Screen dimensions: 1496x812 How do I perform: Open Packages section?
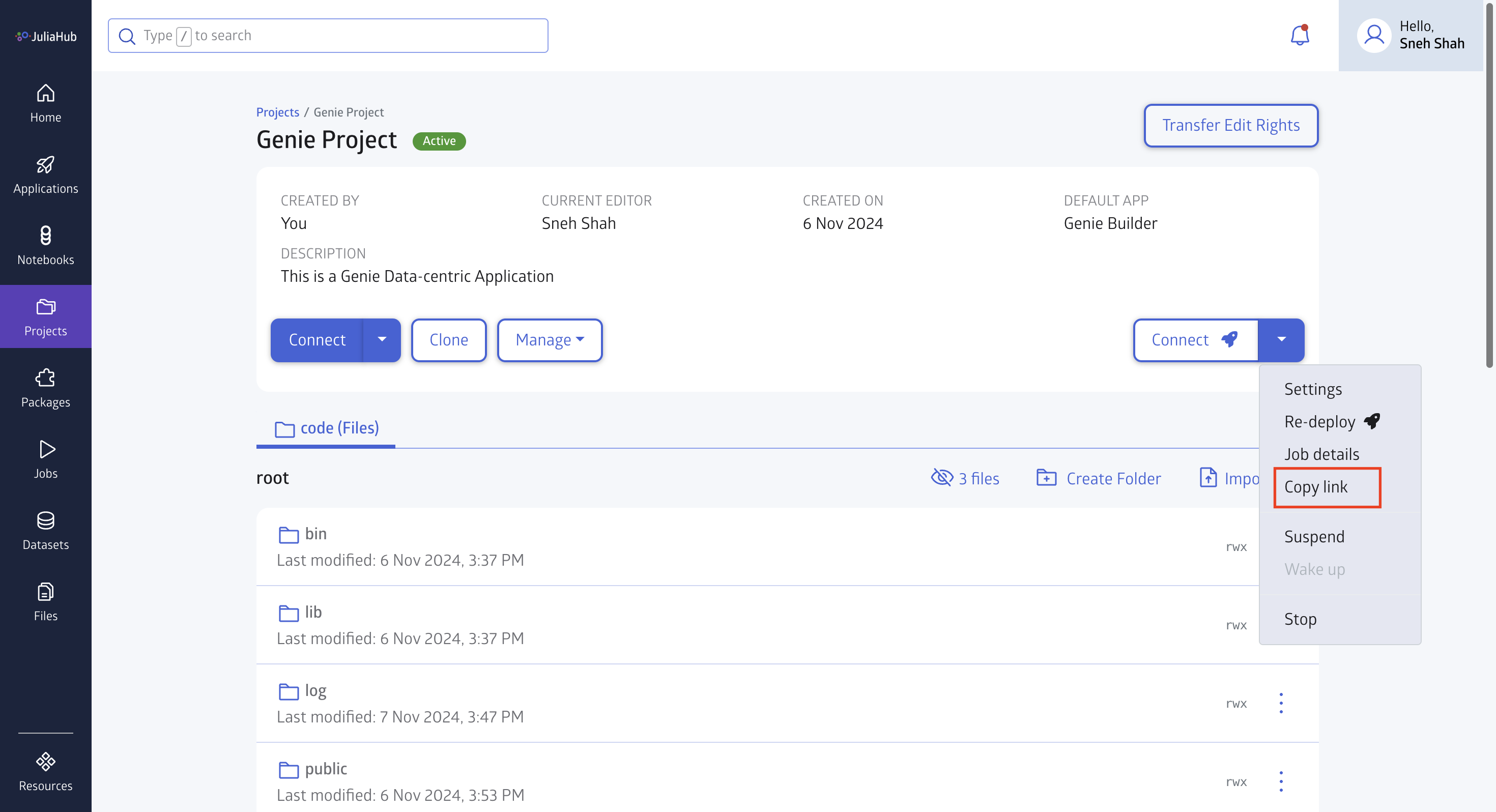45,389
